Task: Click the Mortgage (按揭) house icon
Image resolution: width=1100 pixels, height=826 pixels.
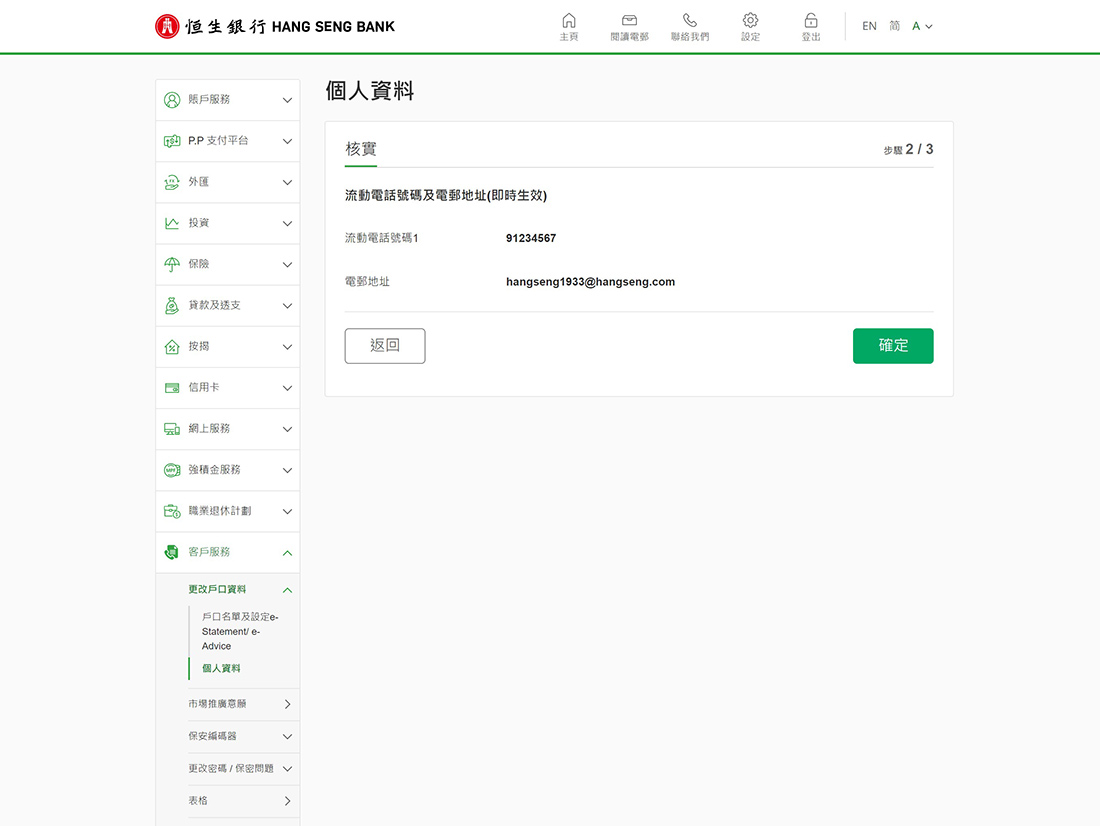Action: 172,347
